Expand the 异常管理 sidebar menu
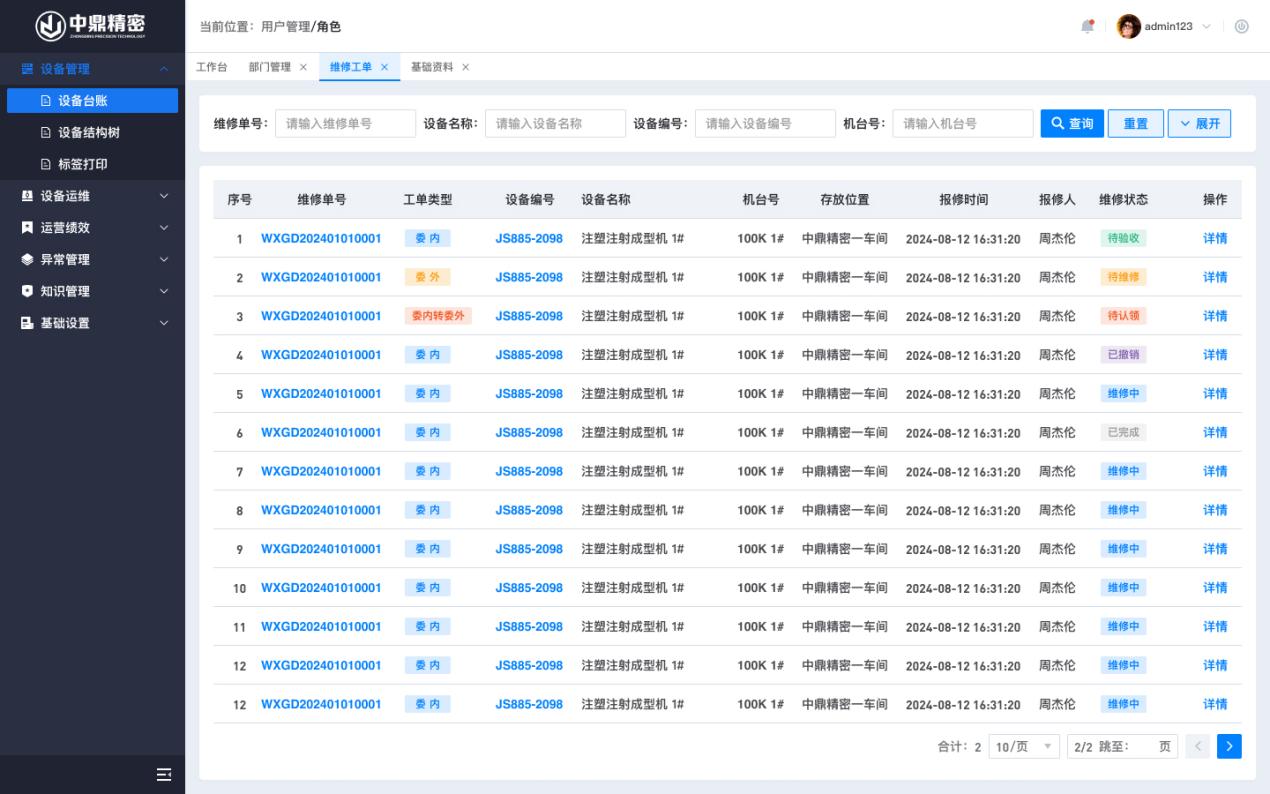 [92, 260]
